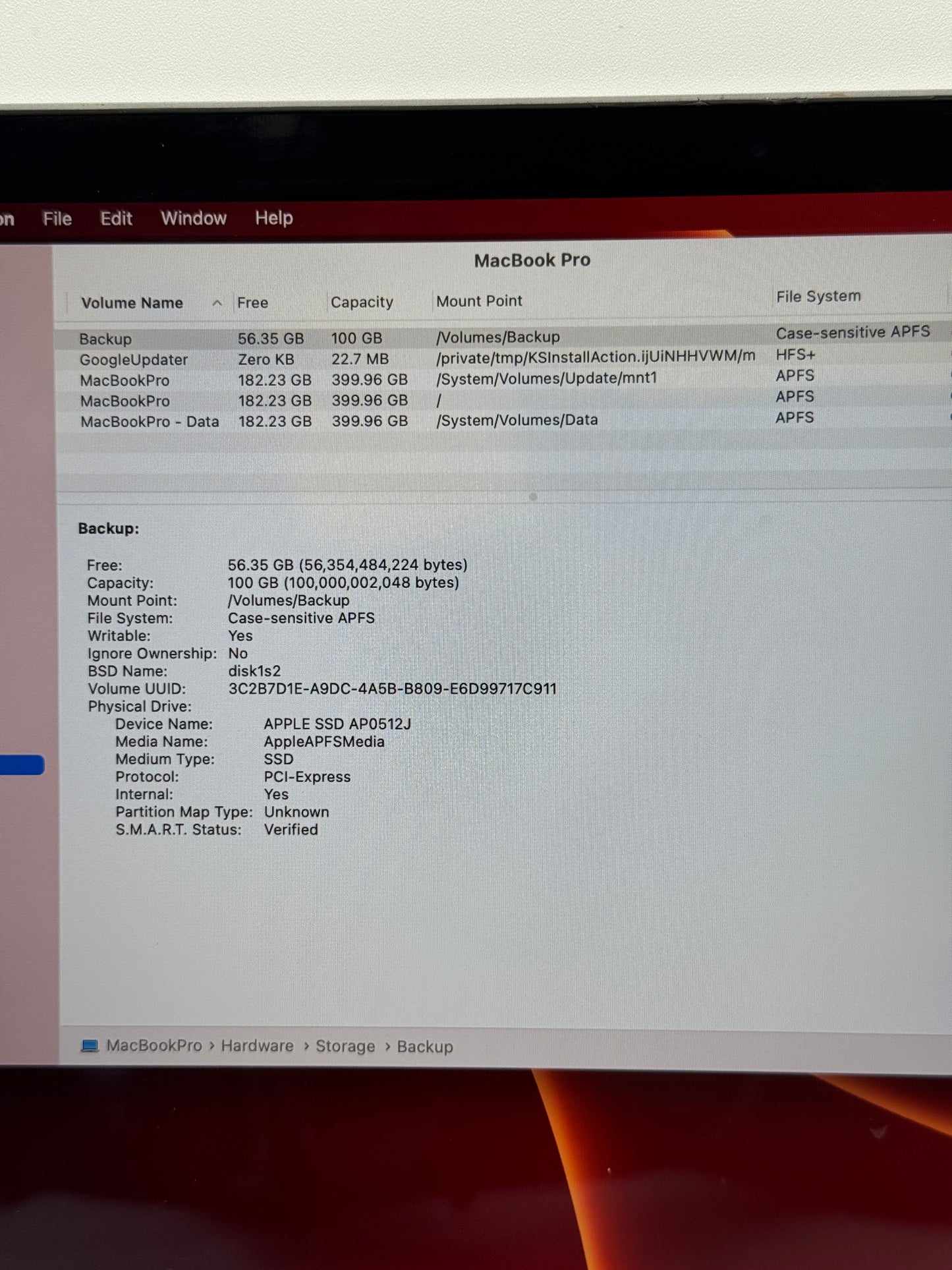The height and width of the screenshot is (1270, 952).
Task: Open the Window menu
Action: pyautogui.click(x=194, y=218)
